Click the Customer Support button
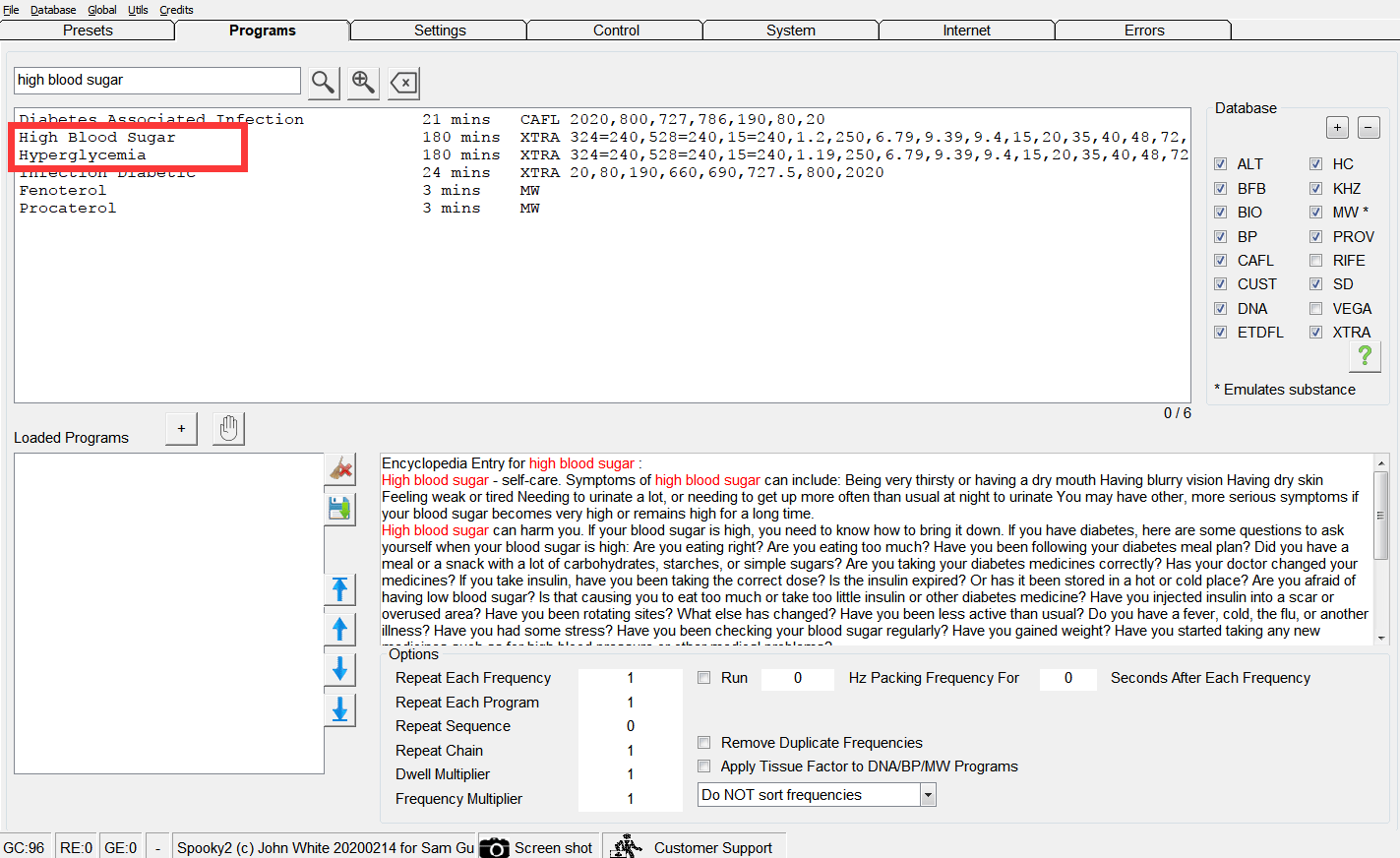This screenshot has width=1400, height=858. click(x=695, y=847)
